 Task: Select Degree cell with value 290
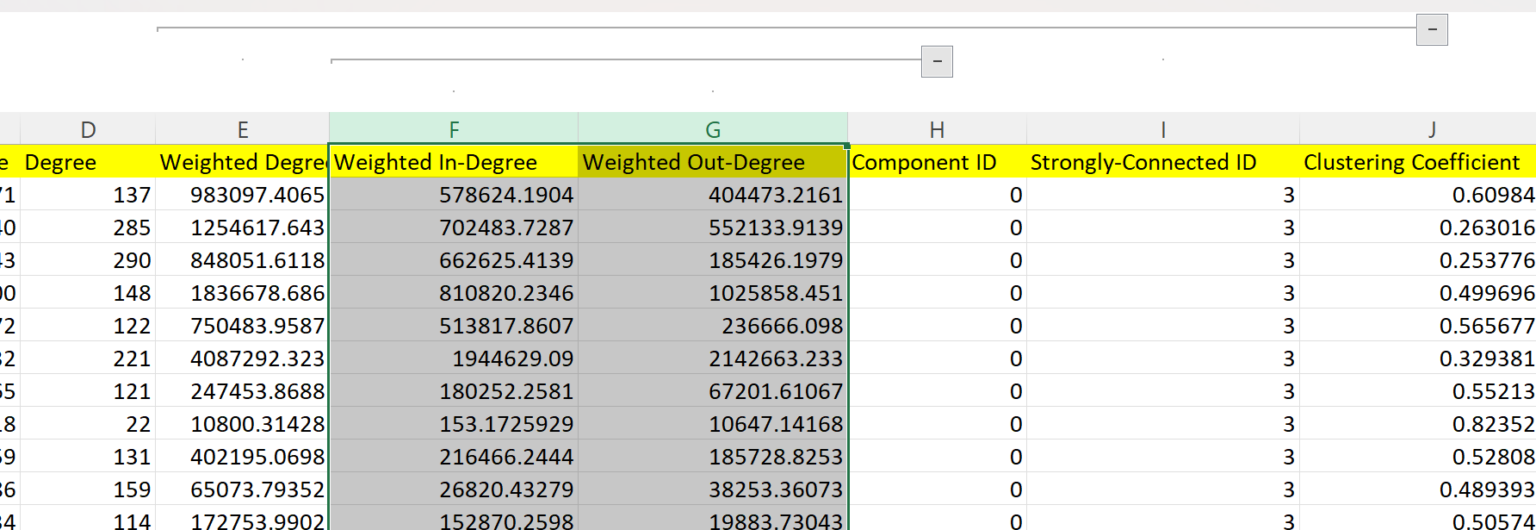(88, 260)
